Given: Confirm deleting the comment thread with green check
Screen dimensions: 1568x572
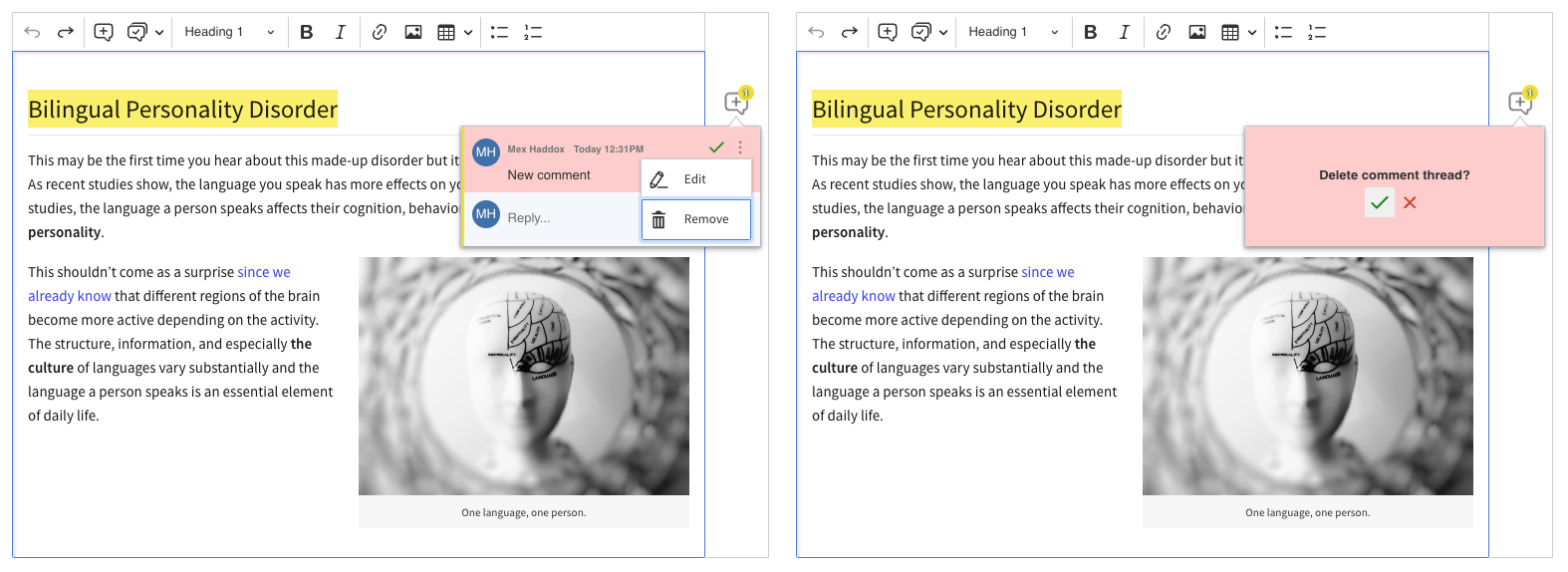Looking at the screenshot, I should click(1379, 202).
